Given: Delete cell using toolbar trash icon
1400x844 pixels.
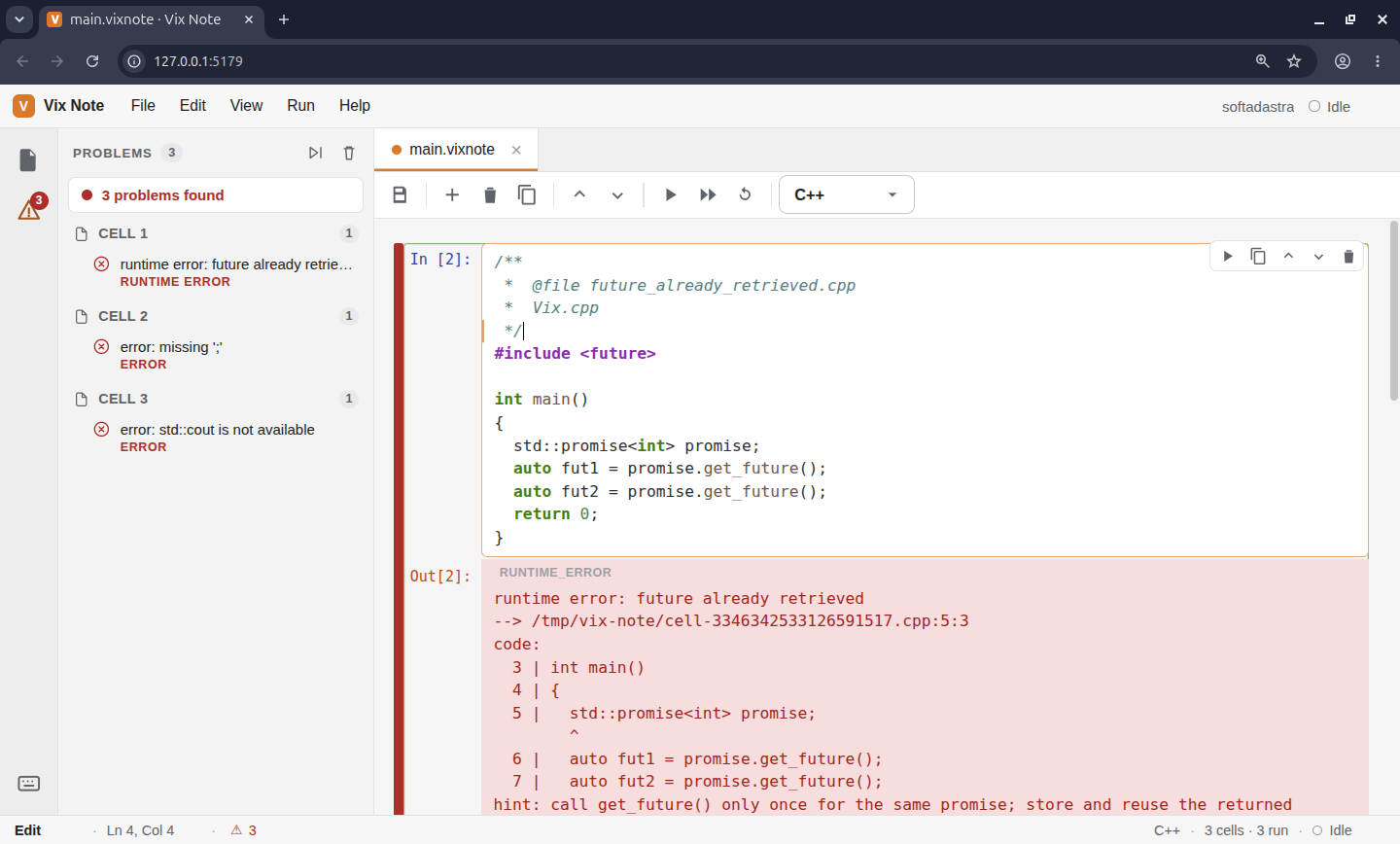Looking at the screenshot, I should [490, 194].
